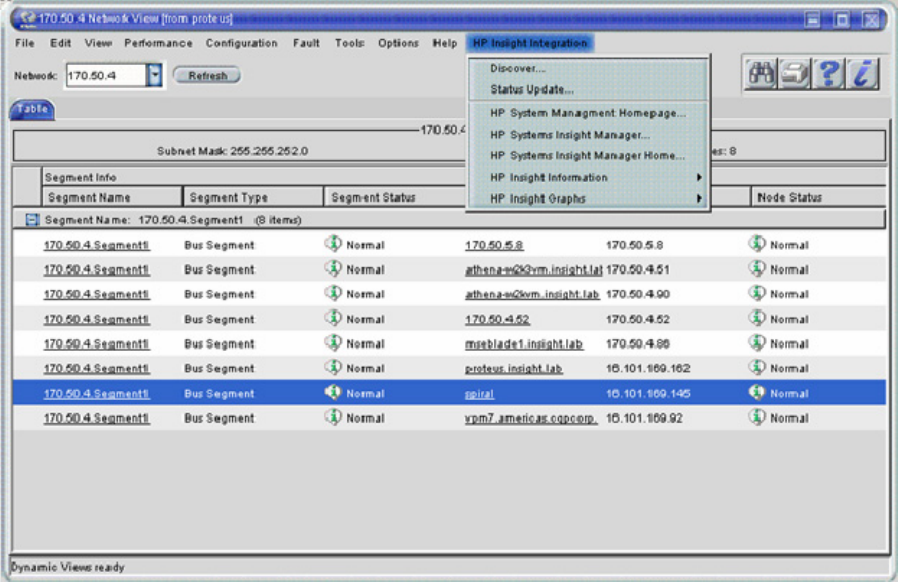Open the vpm7.americas.cqpcorp node link

[x=531, y=418]
